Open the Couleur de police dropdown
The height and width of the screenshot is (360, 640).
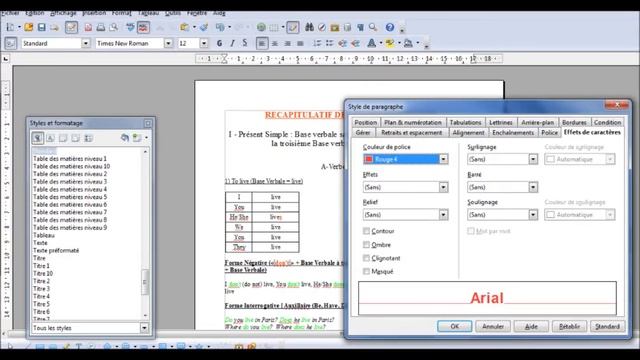[443, 159]
